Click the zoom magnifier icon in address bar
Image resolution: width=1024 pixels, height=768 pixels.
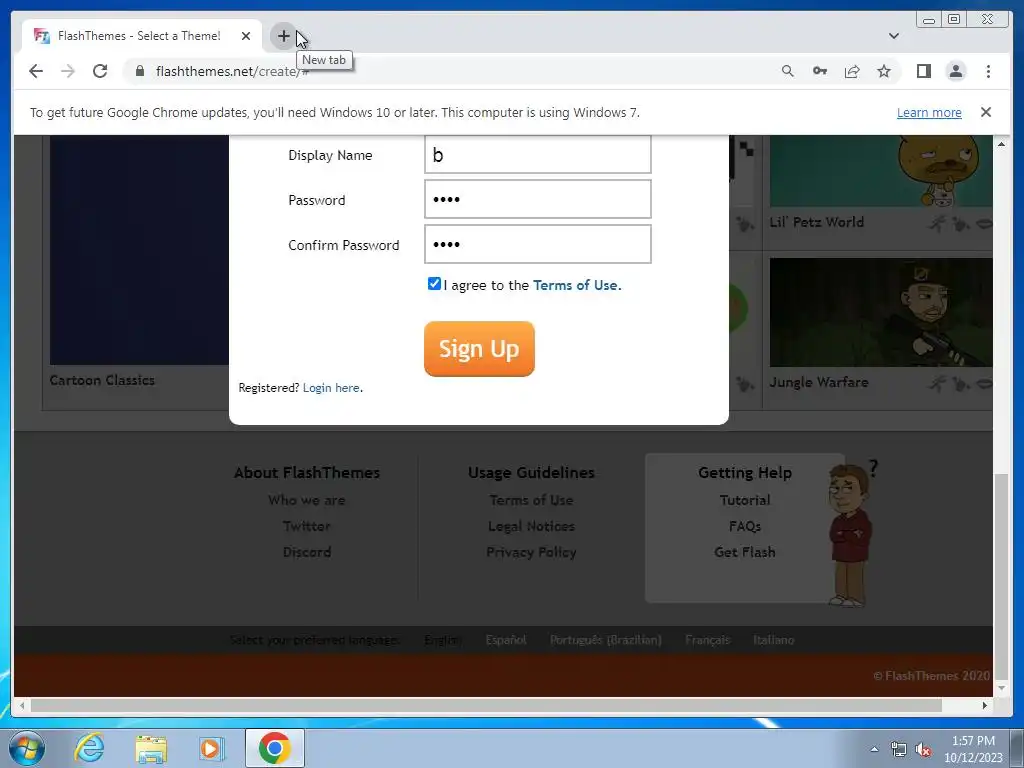[x=788, y=71]
